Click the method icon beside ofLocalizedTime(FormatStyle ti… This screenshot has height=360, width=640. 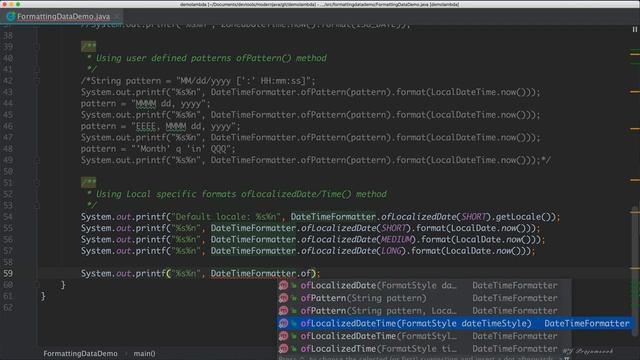tap(283, 349)
